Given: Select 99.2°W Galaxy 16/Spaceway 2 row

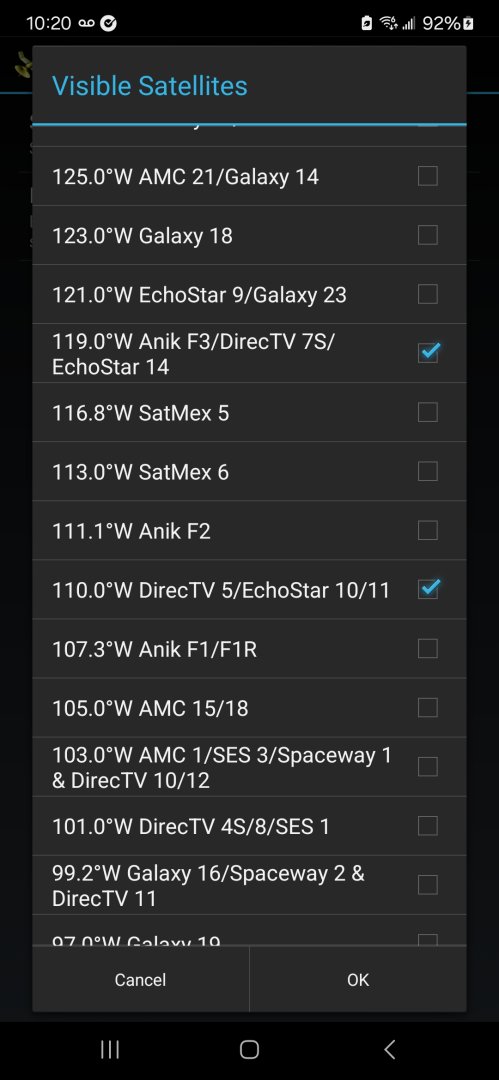Looking at the screenshot, I should tap(250, 885).
